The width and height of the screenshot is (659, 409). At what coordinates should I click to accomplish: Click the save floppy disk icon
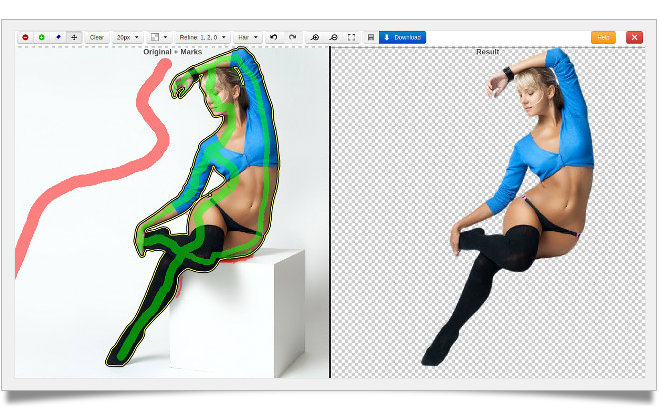[x=371, y=37]
